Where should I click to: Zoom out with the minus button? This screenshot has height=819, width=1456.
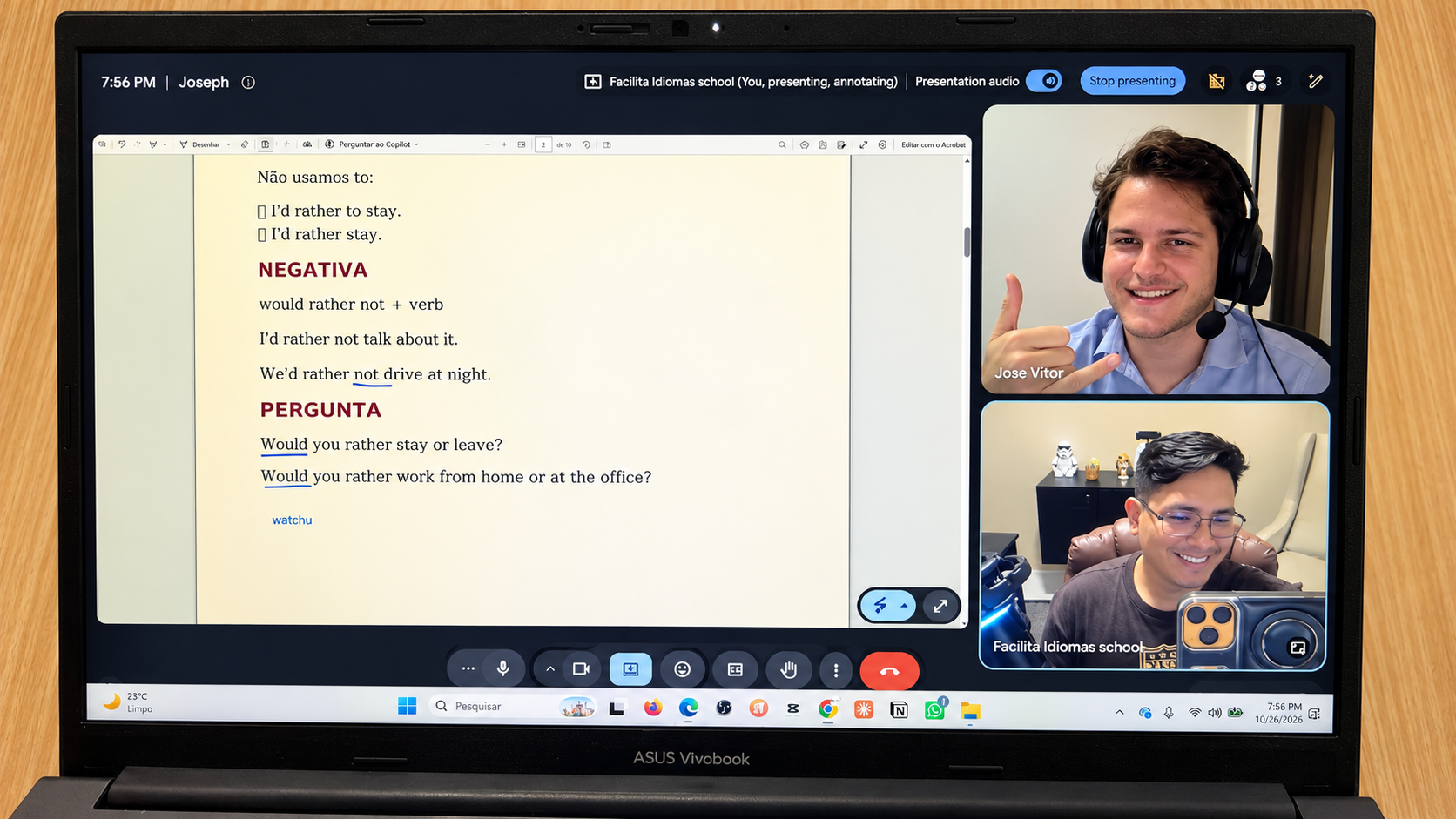pos(488,144)
